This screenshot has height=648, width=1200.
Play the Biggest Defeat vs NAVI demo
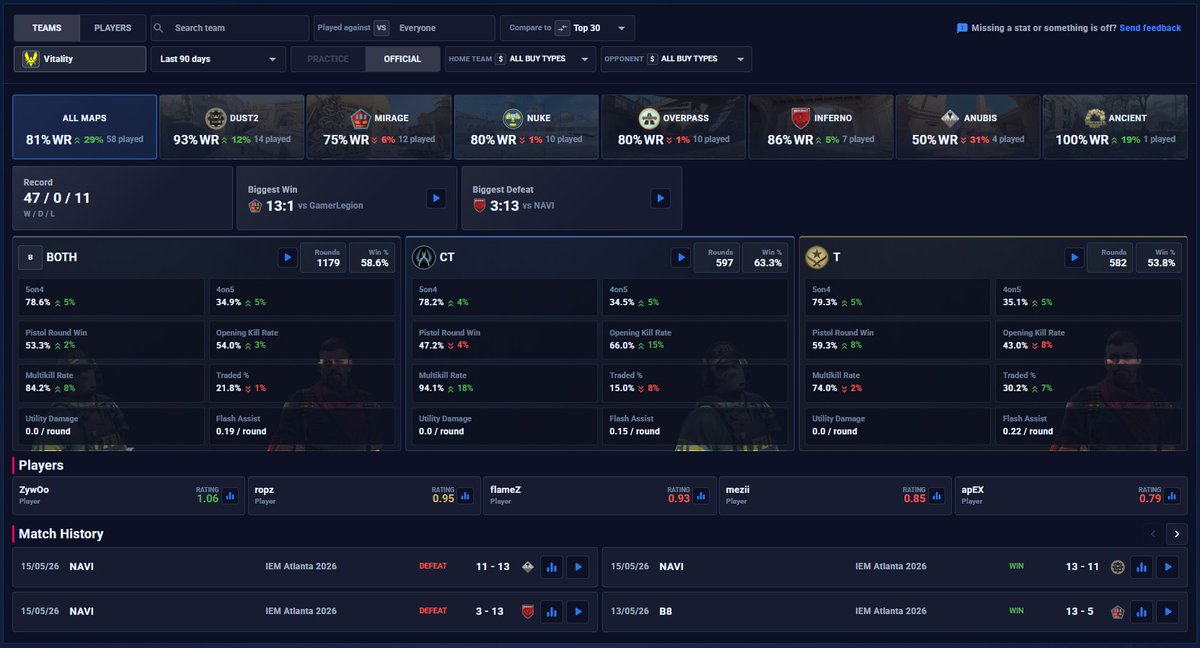point(660,199)
